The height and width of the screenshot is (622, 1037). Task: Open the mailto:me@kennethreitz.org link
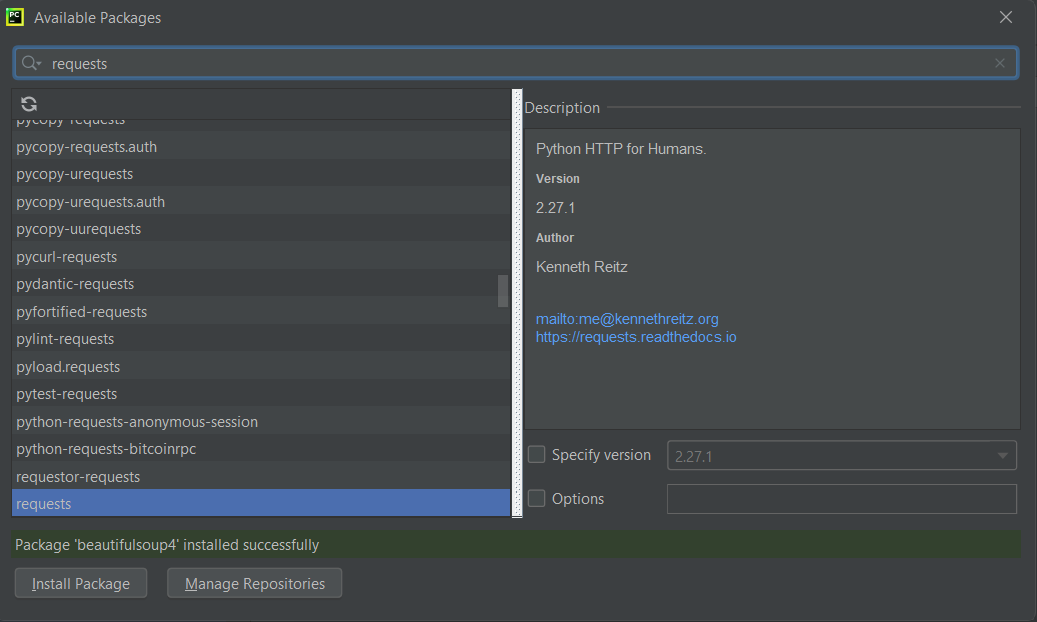[x=627, y=318]
